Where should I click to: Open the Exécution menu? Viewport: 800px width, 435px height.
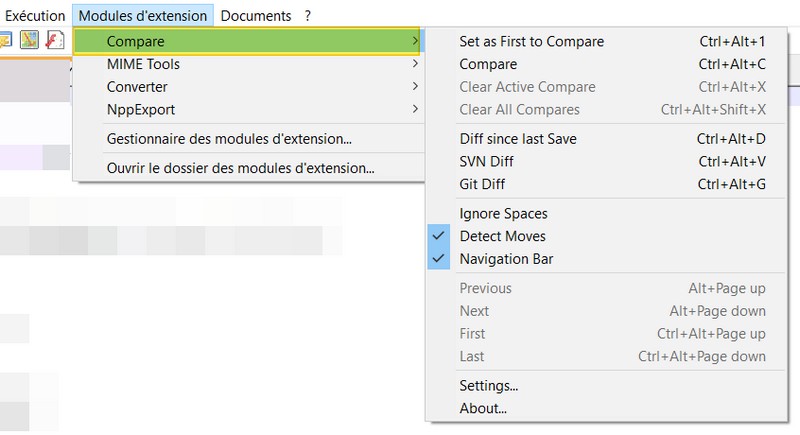pyautogui.click(x=35, y=15)
